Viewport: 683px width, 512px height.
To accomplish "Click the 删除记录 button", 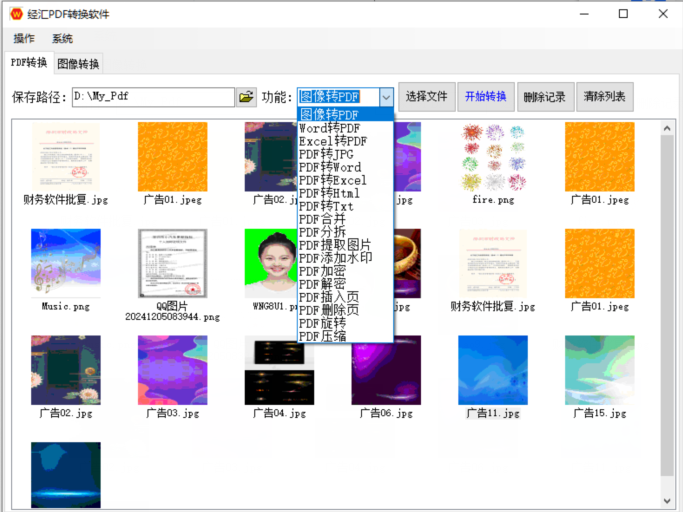I will 544,97.
